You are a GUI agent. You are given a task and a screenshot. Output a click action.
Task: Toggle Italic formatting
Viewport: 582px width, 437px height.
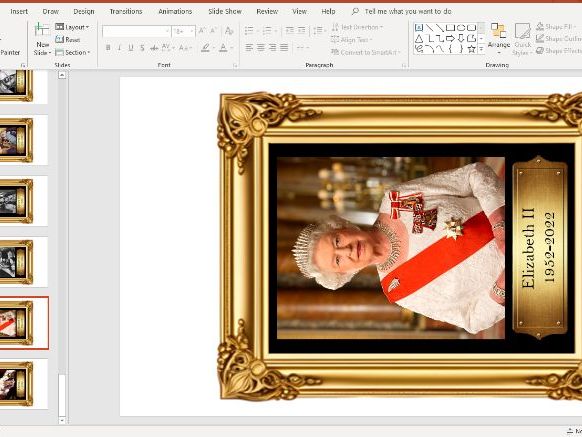120,48
